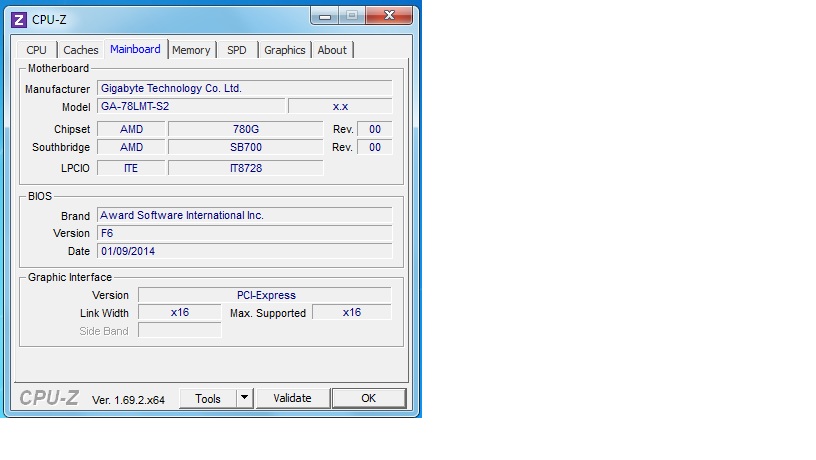Screen dimensions: 816x460
Task: Click the LPCIO value IT8728
Action: (246, 168)
